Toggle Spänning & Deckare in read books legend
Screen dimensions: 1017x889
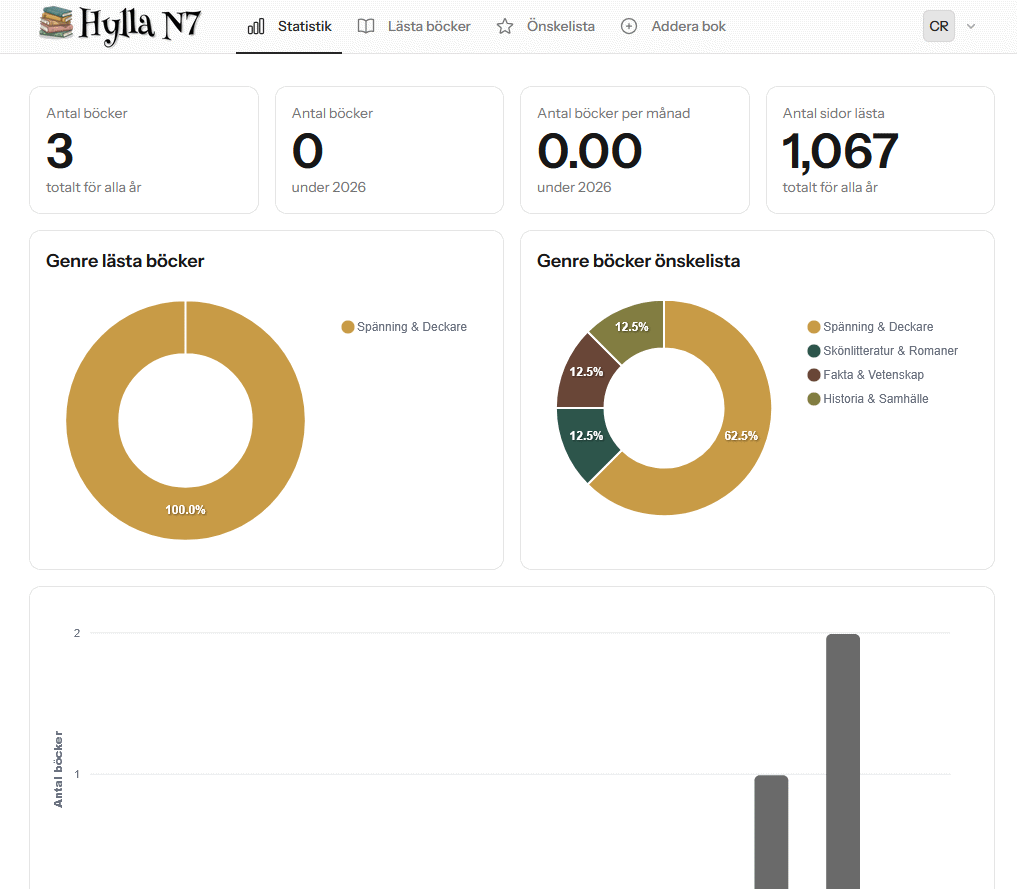(x=411, y=327)
